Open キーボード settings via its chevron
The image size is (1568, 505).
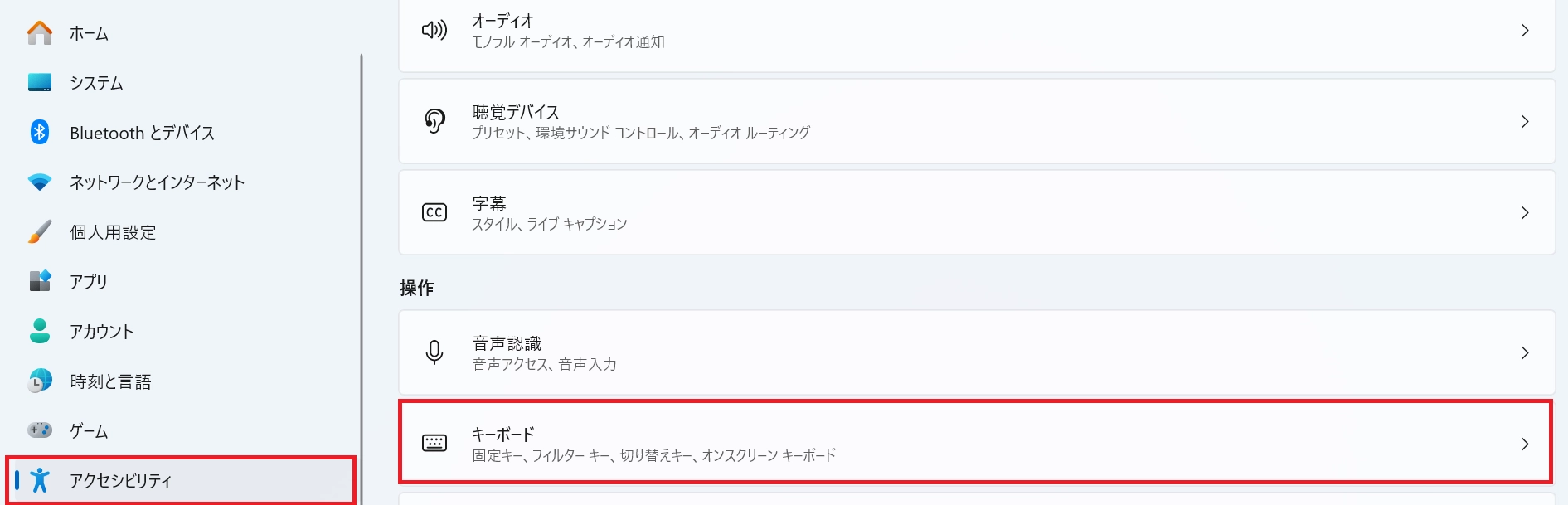click(x=1524, y=444)
